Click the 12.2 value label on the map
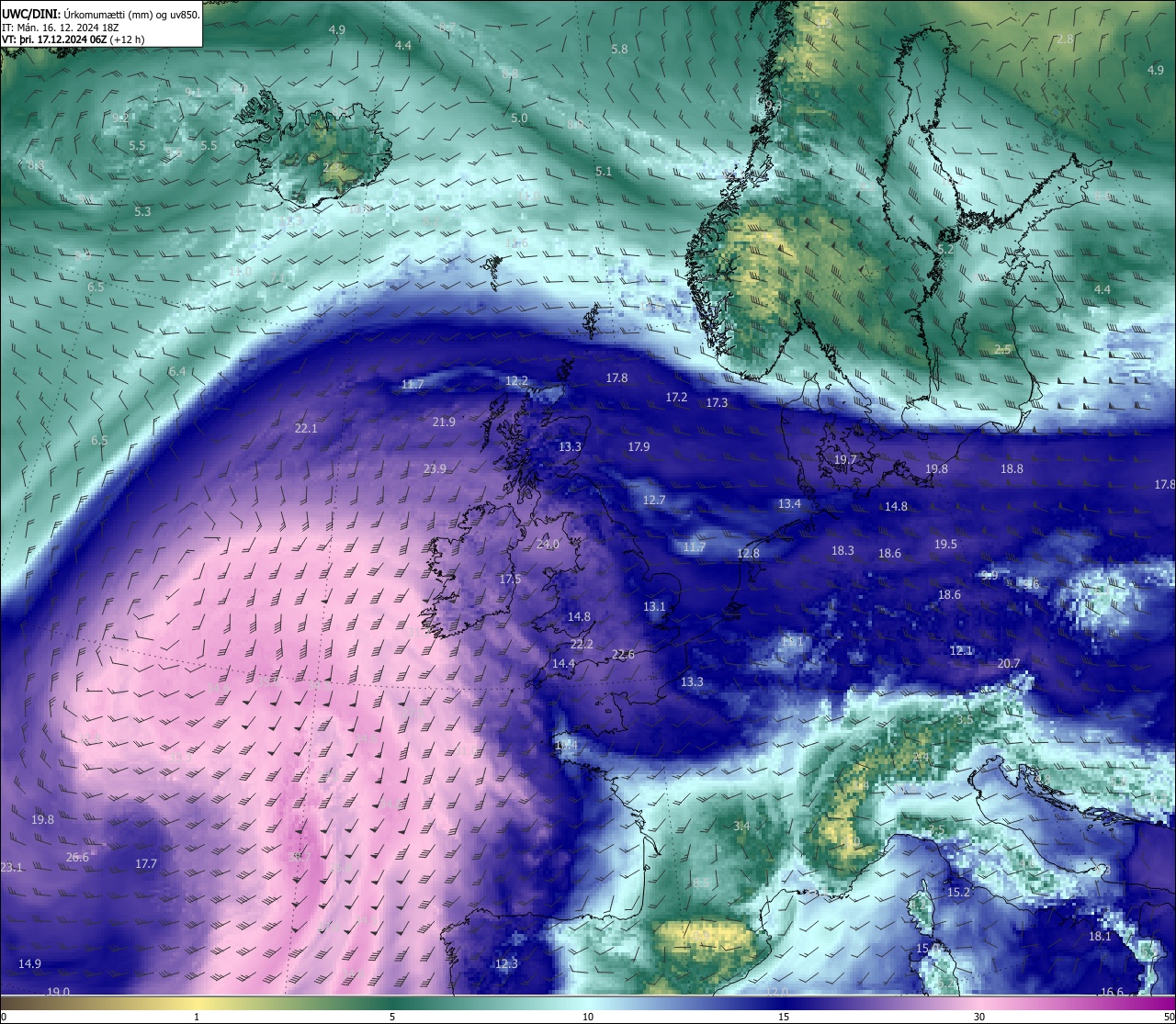This screenshot has height=1024, width=1176. point(517,381)
